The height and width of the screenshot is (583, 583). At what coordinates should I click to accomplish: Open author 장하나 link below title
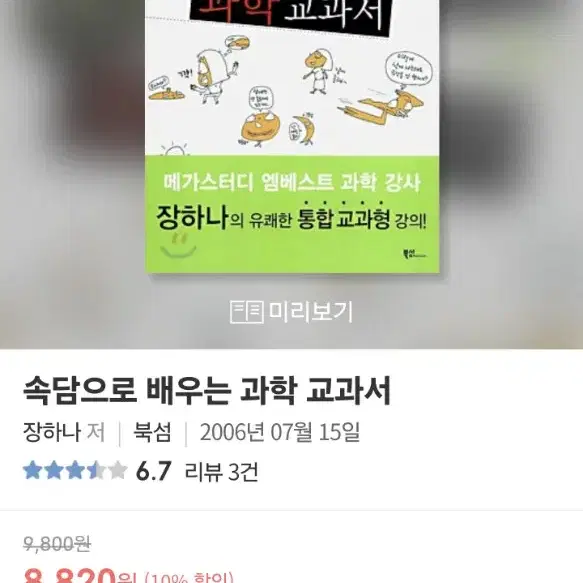click(52, 432)
